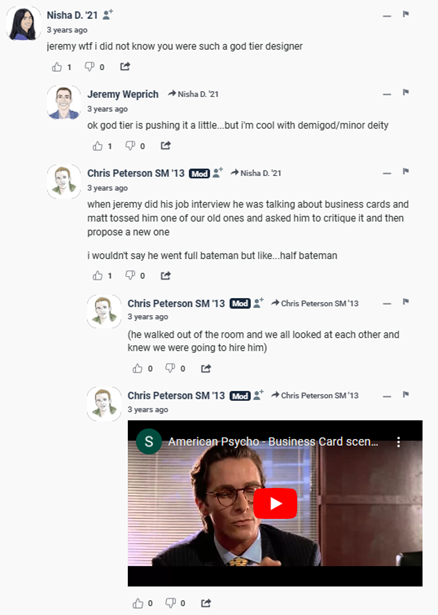Viewport: 438px width, 615px height.
Task: Collapse Chris Peterson's business cards comment
Action: (x=387, y=173)
